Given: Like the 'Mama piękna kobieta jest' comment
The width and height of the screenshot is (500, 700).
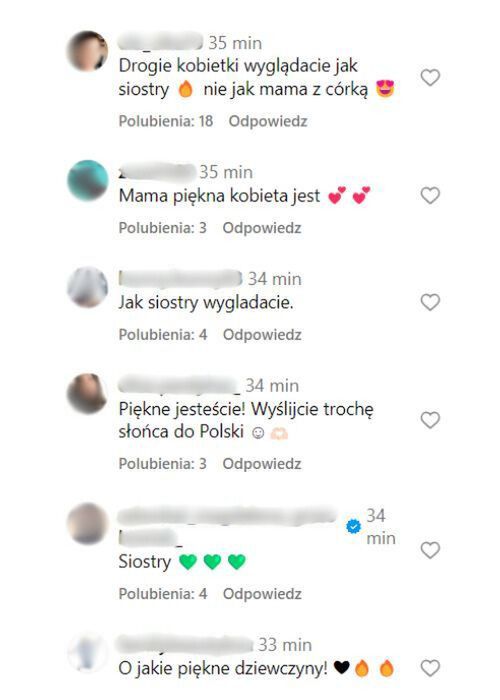Looking at the screenshot, I should coord(430,196).
